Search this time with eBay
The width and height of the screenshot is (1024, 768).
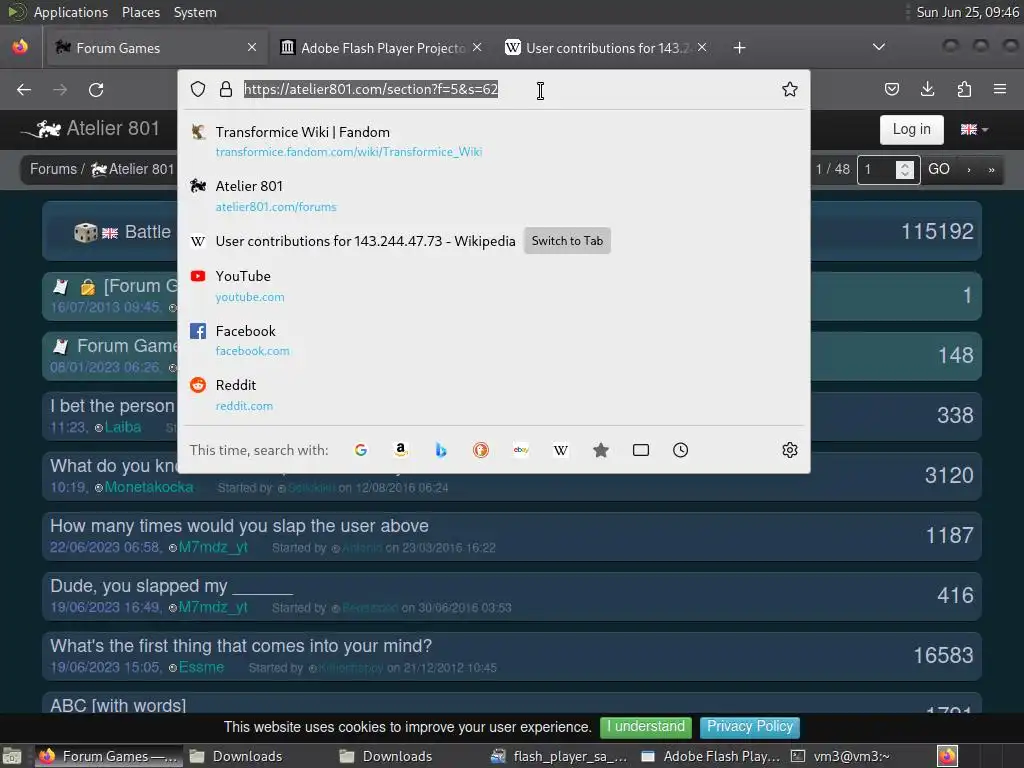pos(520,450)
